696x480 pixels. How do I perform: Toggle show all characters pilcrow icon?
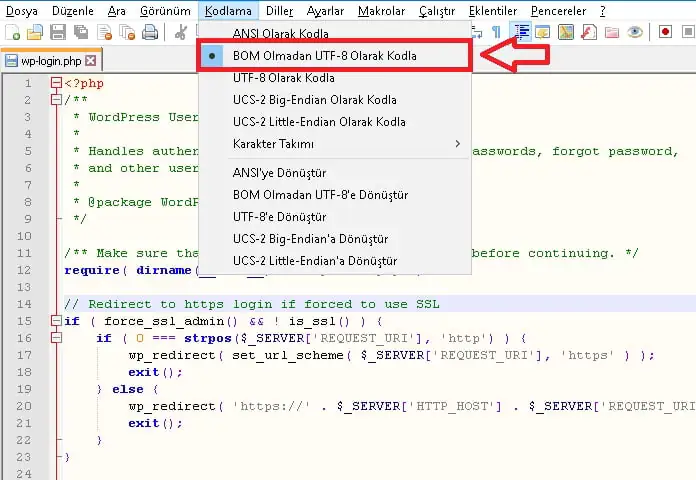pyautogui.click(x=496, y=33)
